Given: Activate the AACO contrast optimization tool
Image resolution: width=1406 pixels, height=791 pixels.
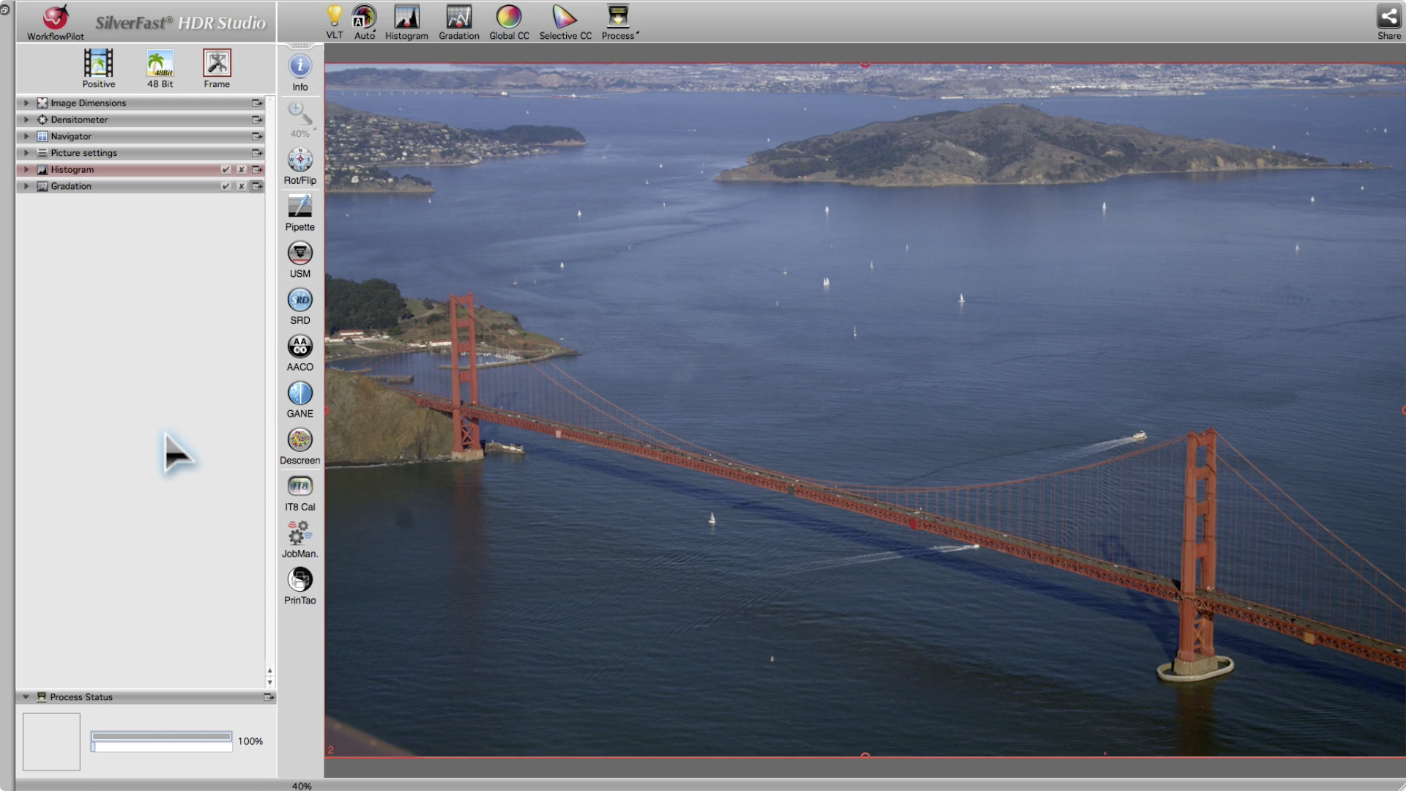Looking at the screenshot, I should point(299,347).
